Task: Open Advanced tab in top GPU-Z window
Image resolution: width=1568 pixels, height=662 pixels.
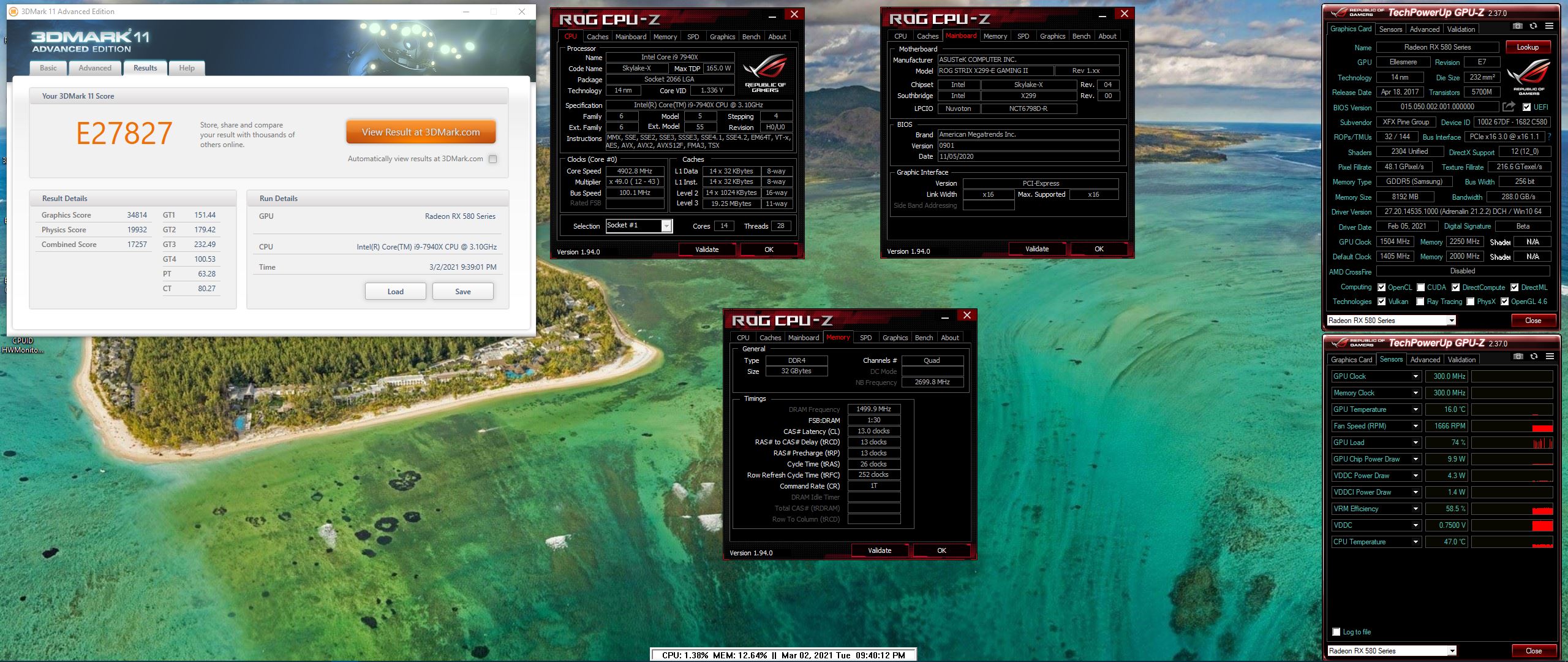Action: (x=1424, y=29)
